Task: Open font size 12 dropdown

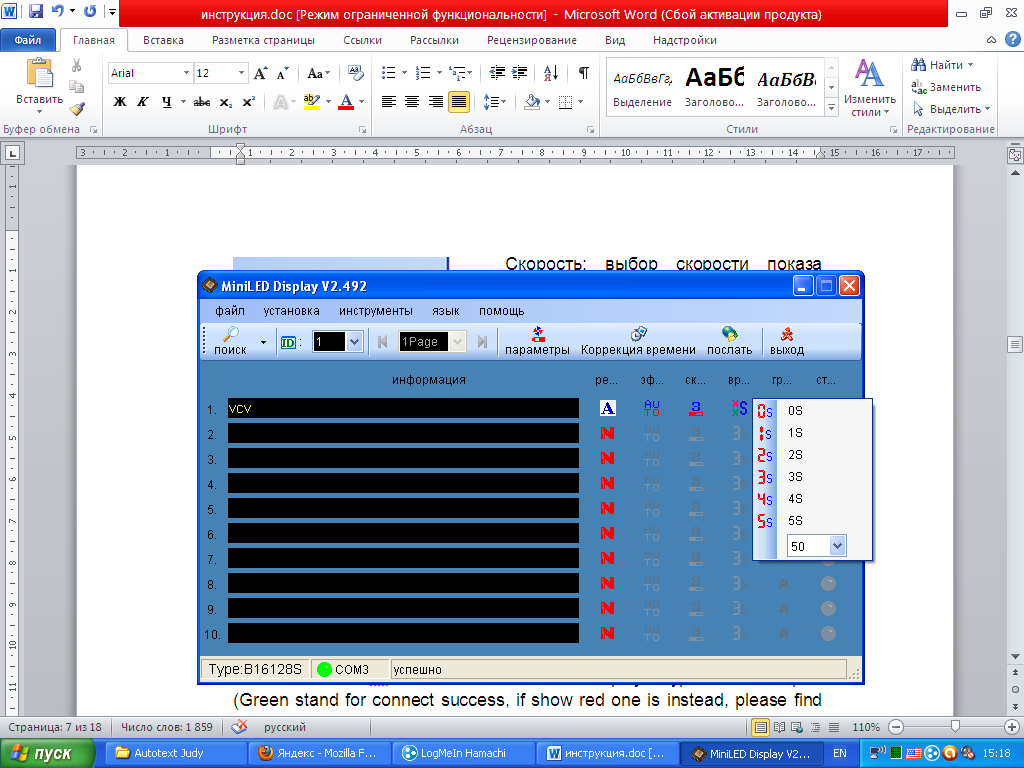Action: pos(242,73)
